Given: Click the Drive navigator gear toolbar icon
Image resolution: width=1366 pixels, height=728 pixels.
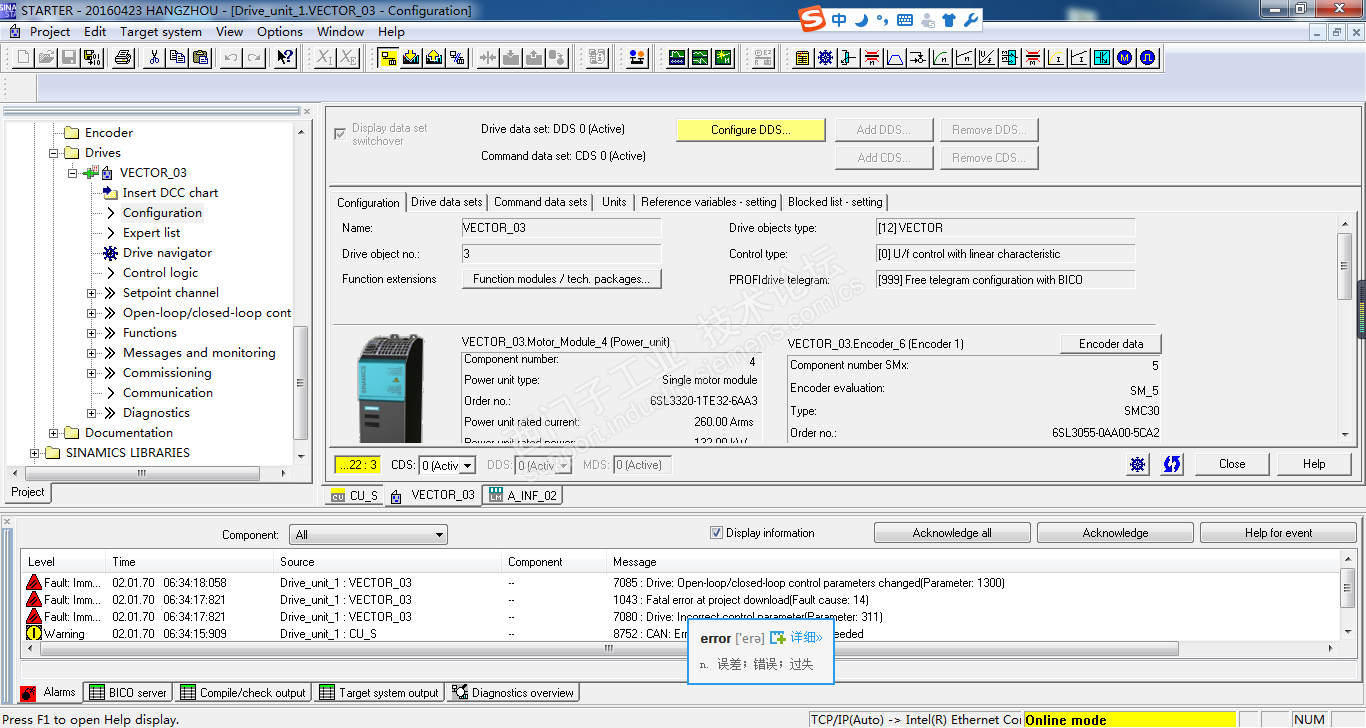Looking at the screenshot, I should [825, 58].
